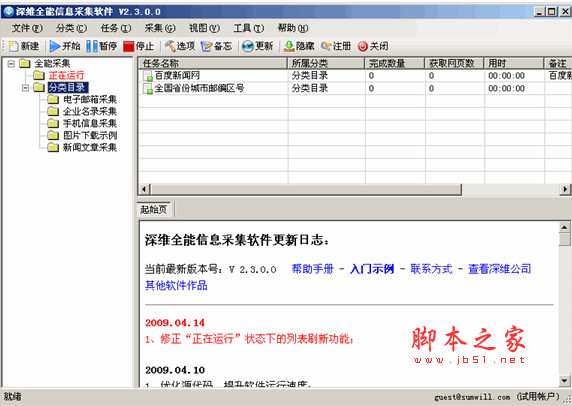Select the 全能采集 root folder
Image resolution: width=572 pixels, height=406 pixels.
coord(52,63)
